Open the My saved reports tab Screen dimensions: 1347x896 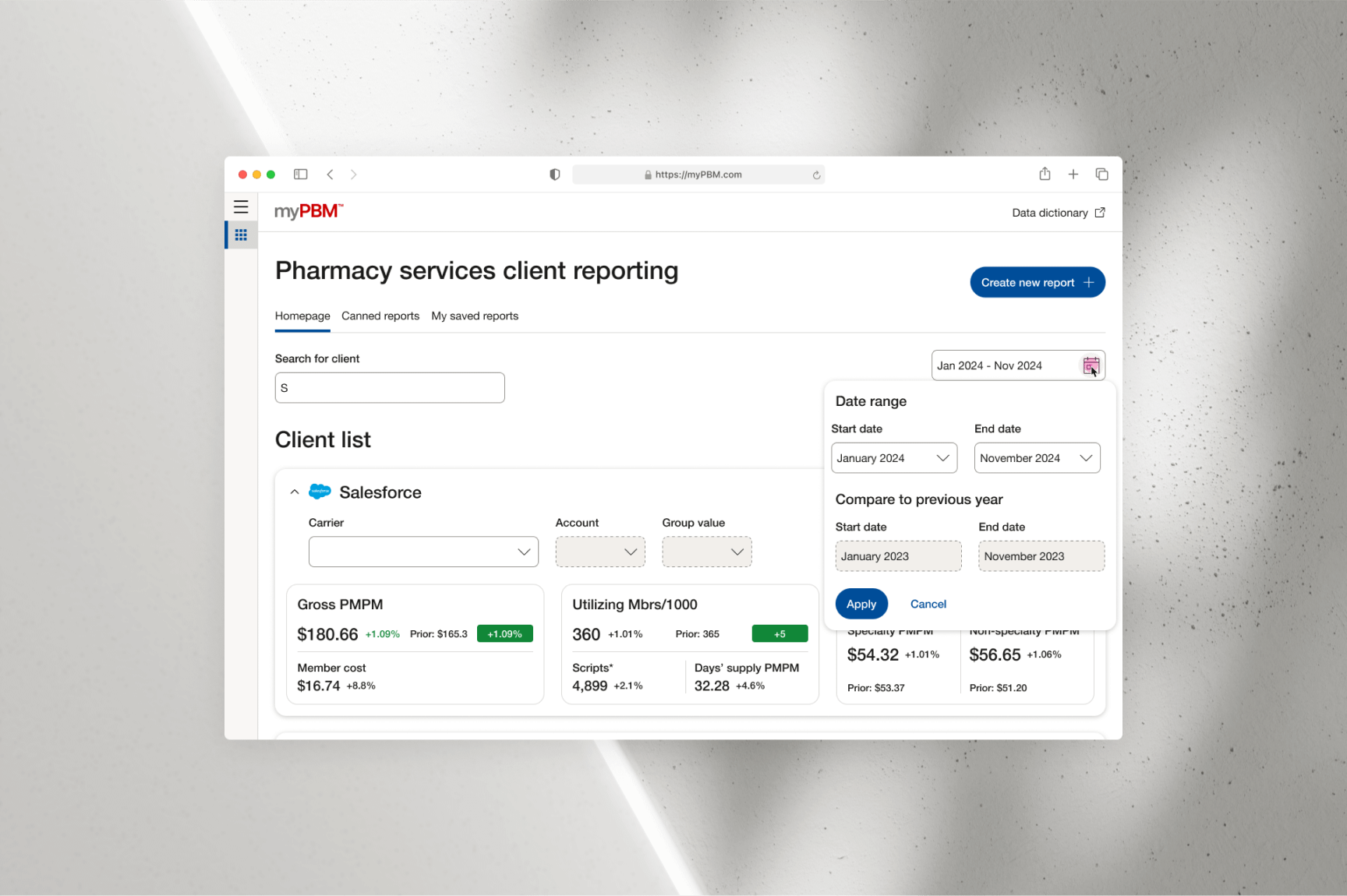tap(475, 316)
